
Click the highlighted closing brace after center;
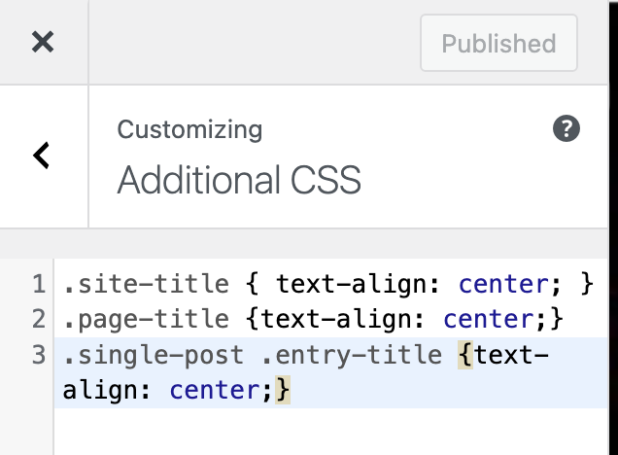(x=283, y=390)
